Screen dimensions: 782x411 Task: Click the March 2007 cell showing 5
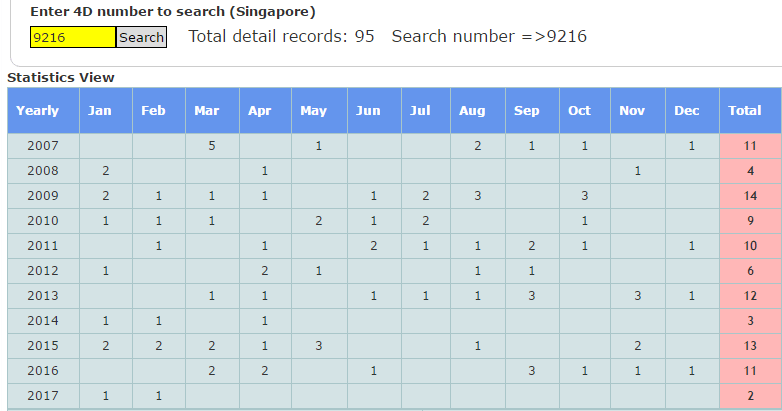(x=212, y=146)
